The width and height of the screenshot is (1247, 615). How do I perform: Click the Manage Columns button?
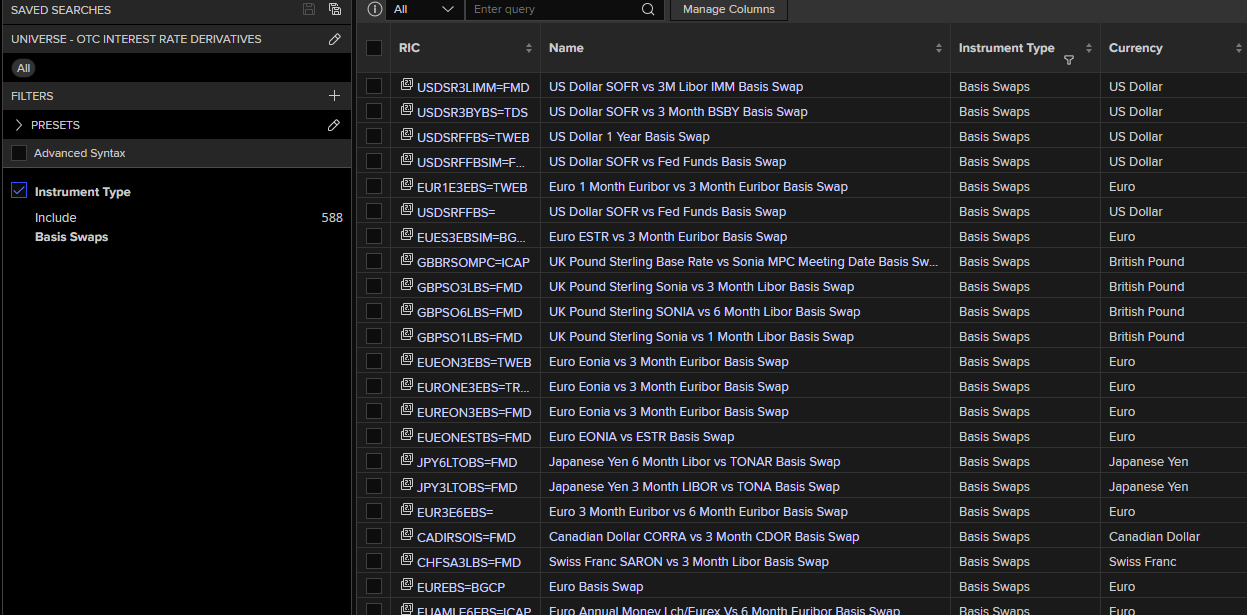729,9
